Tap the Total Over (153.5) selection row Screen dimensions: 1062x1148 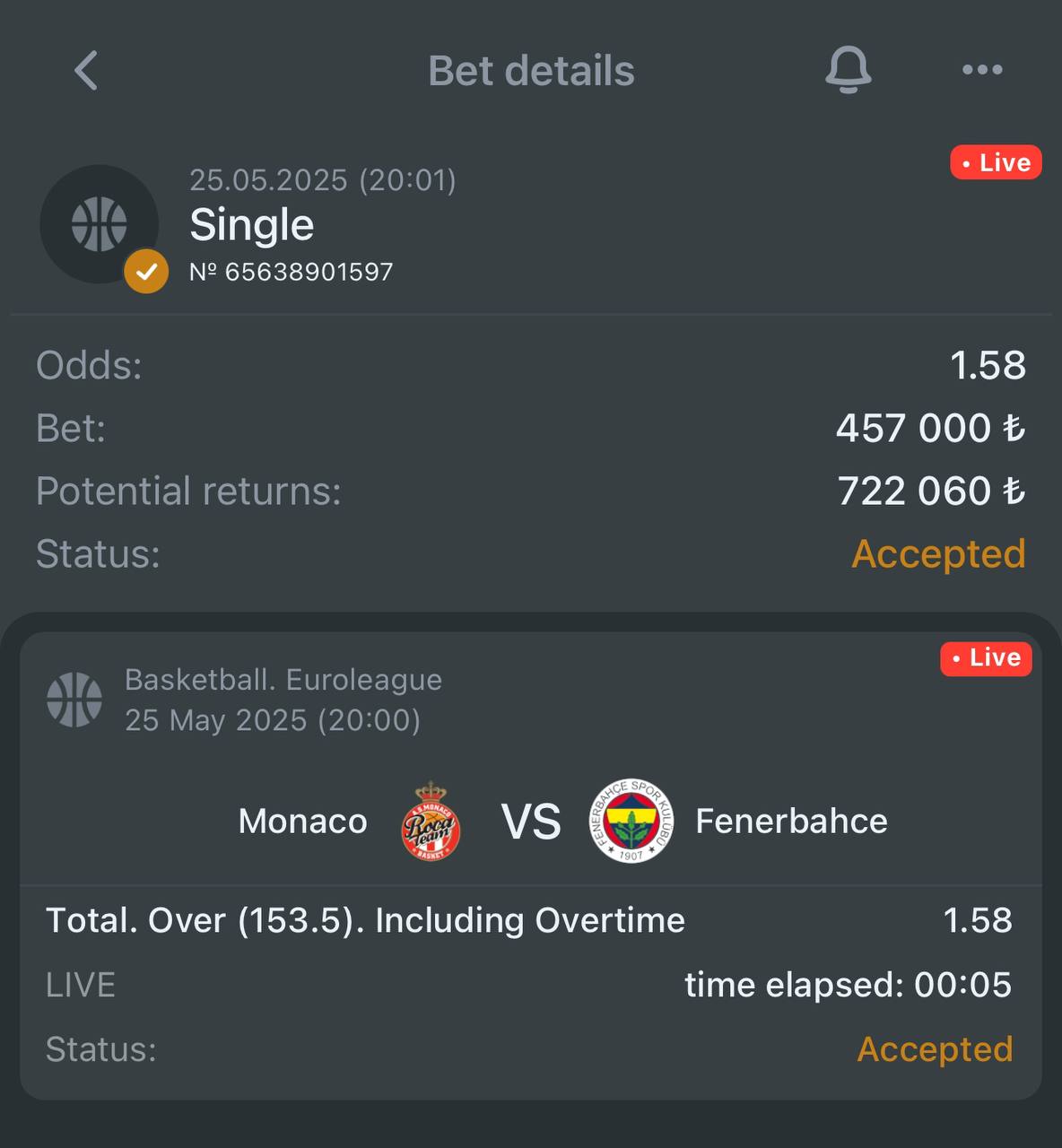[529, 920]
